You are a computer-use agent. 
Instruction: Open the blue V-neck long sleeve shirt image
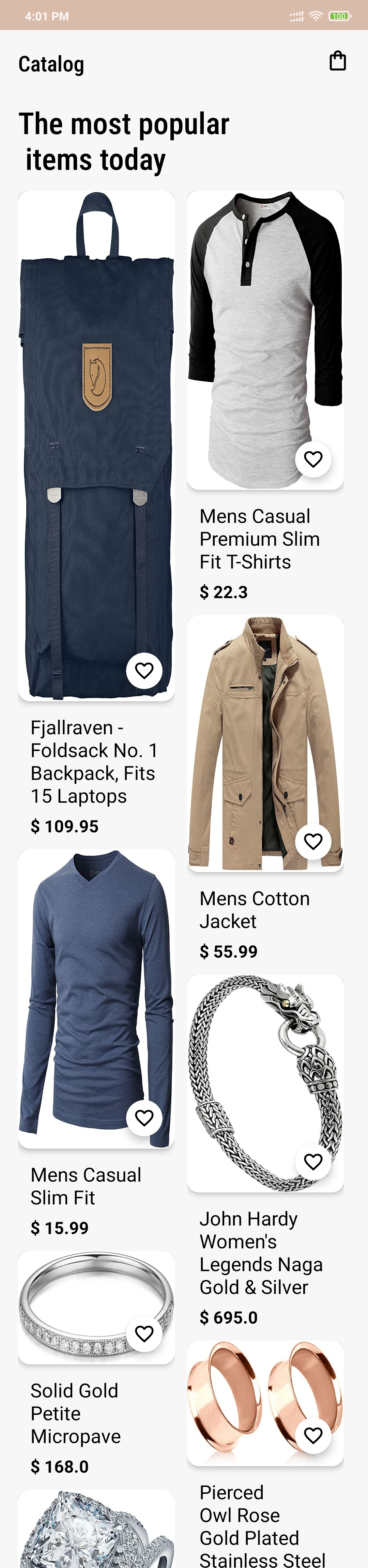[96, 999]
